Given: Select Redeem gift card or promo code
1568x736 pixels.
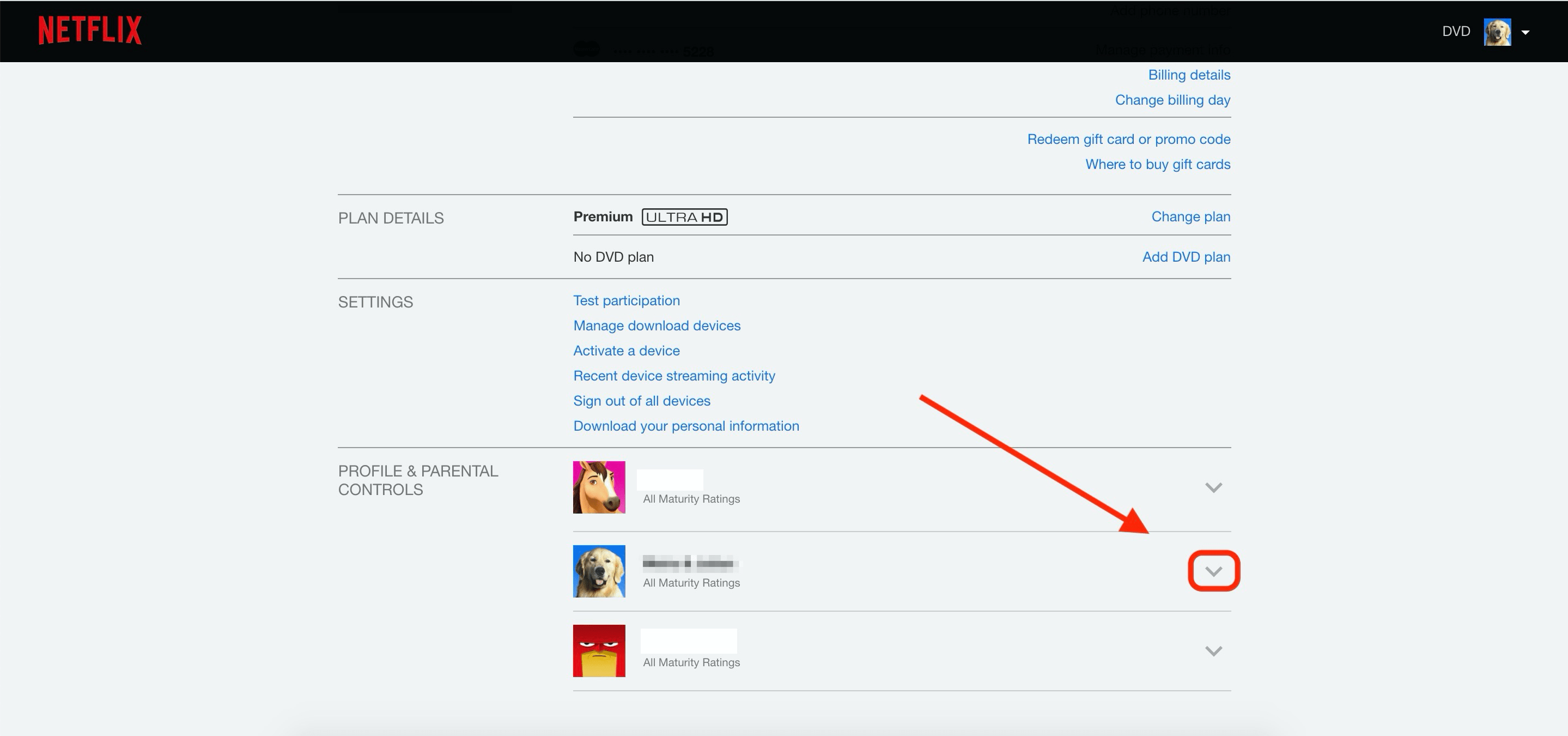Looking at the screenshot, I should click(x=1128, y=140).
